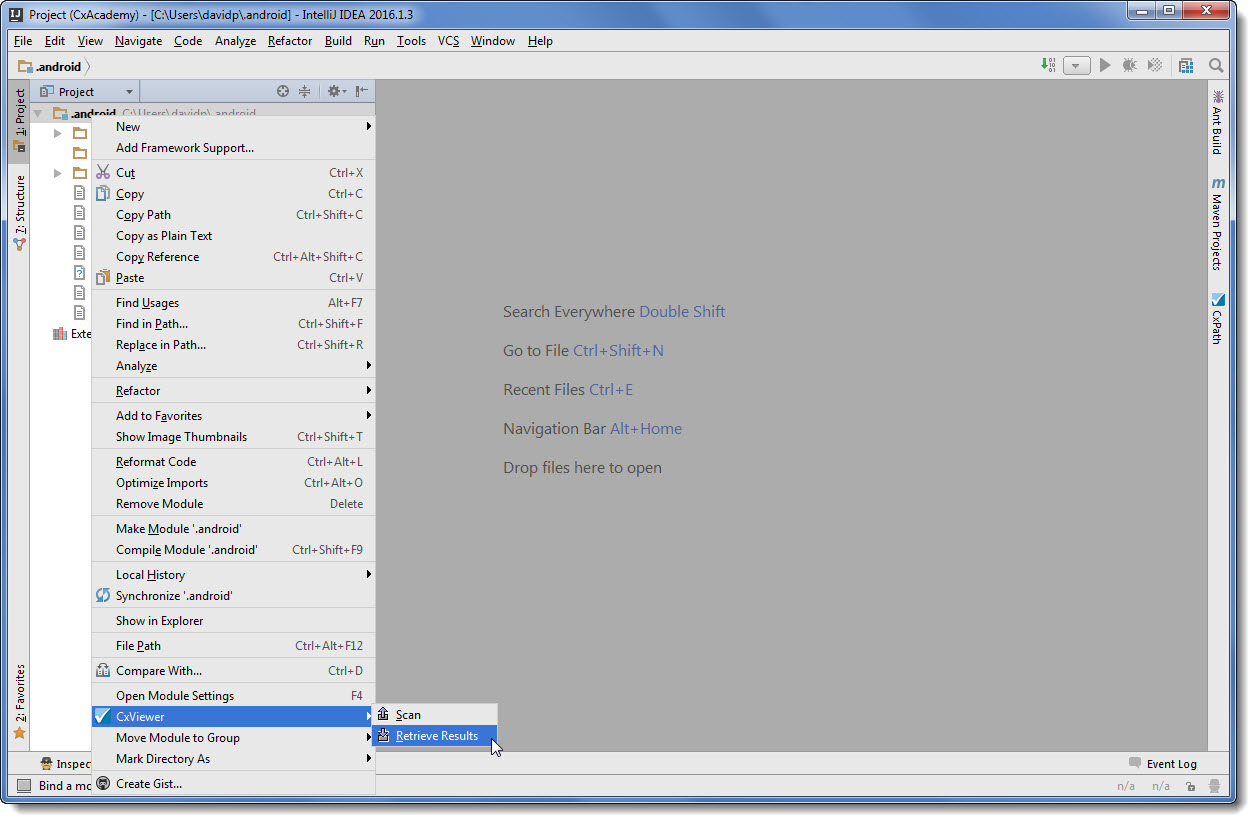Click the Retrieve Results icon

click(x=383, y=736)
